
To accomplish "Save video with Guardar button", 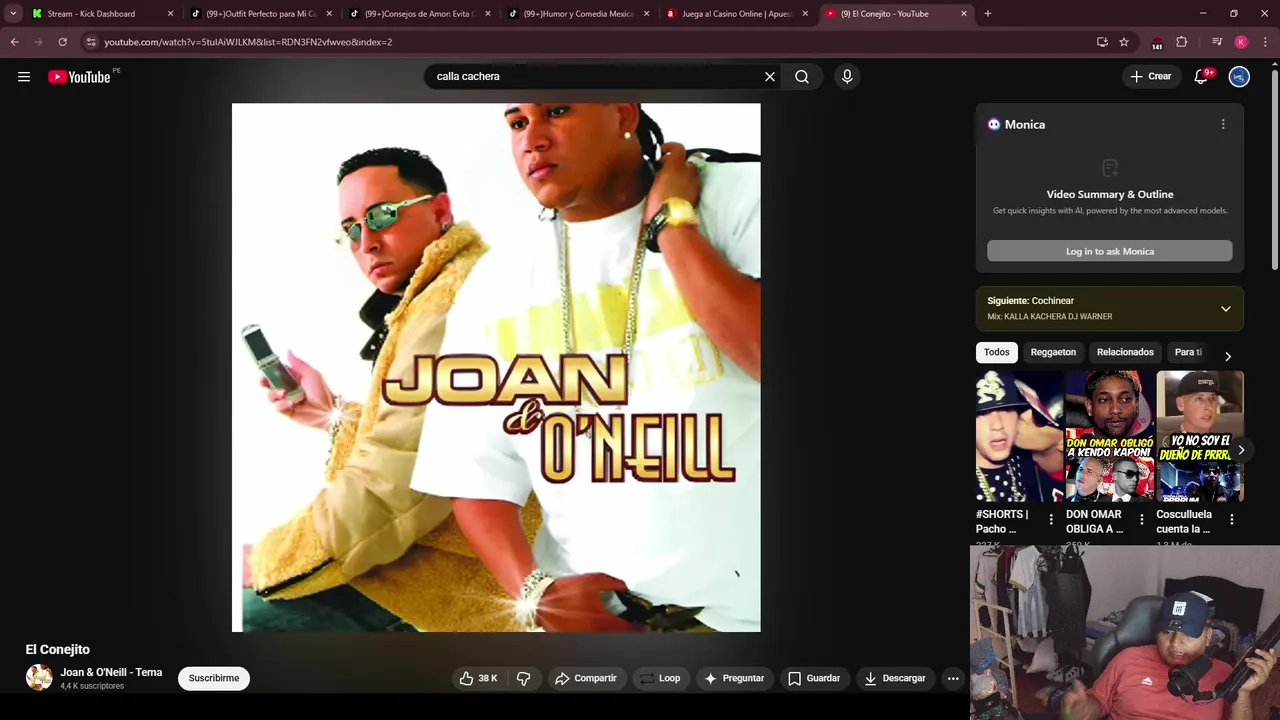I will (x=814, y=679).
